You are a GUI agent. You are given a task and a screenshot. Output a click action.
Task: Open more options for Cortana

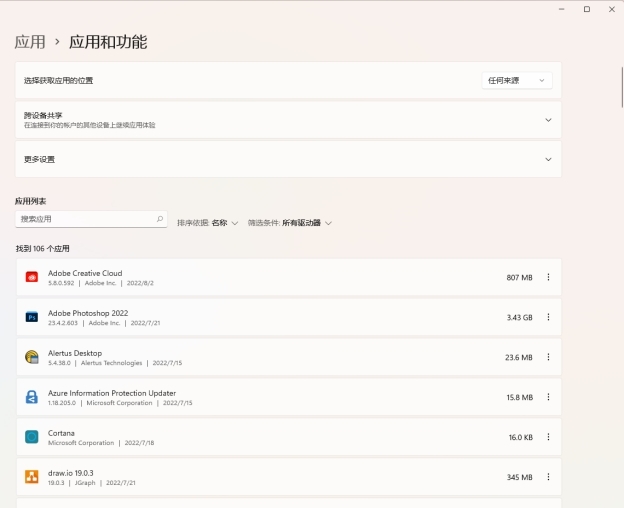pyautogui.click(x=548, y=437)
